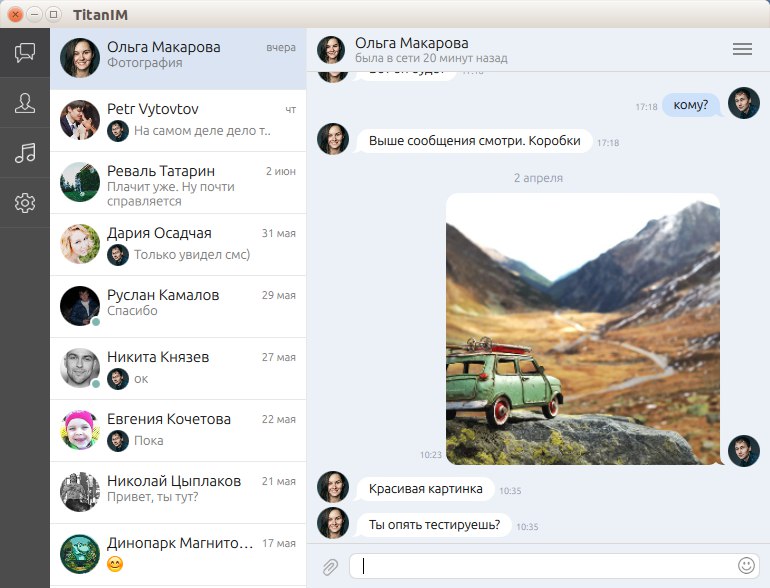
Task: Open the emoji smiley picker
Action: tap(746, 565)
